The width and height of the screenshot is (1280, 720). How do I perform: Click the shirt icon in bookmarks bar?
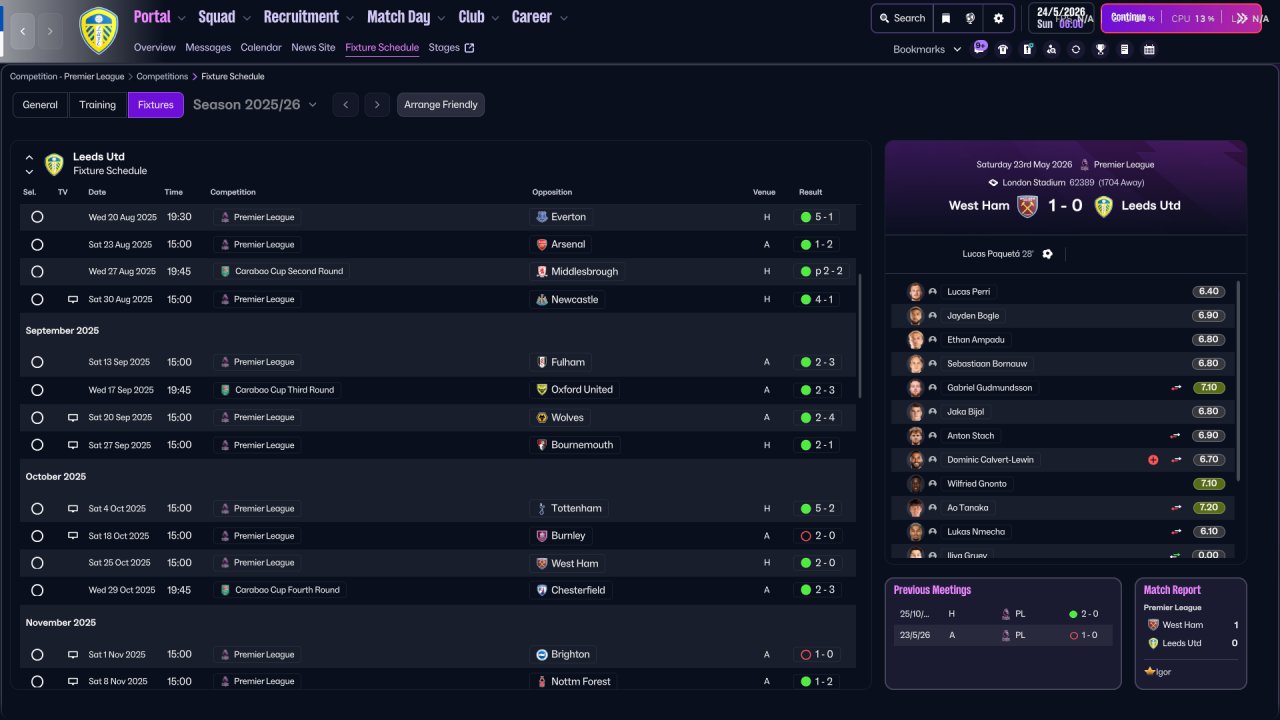(1003, 49)
